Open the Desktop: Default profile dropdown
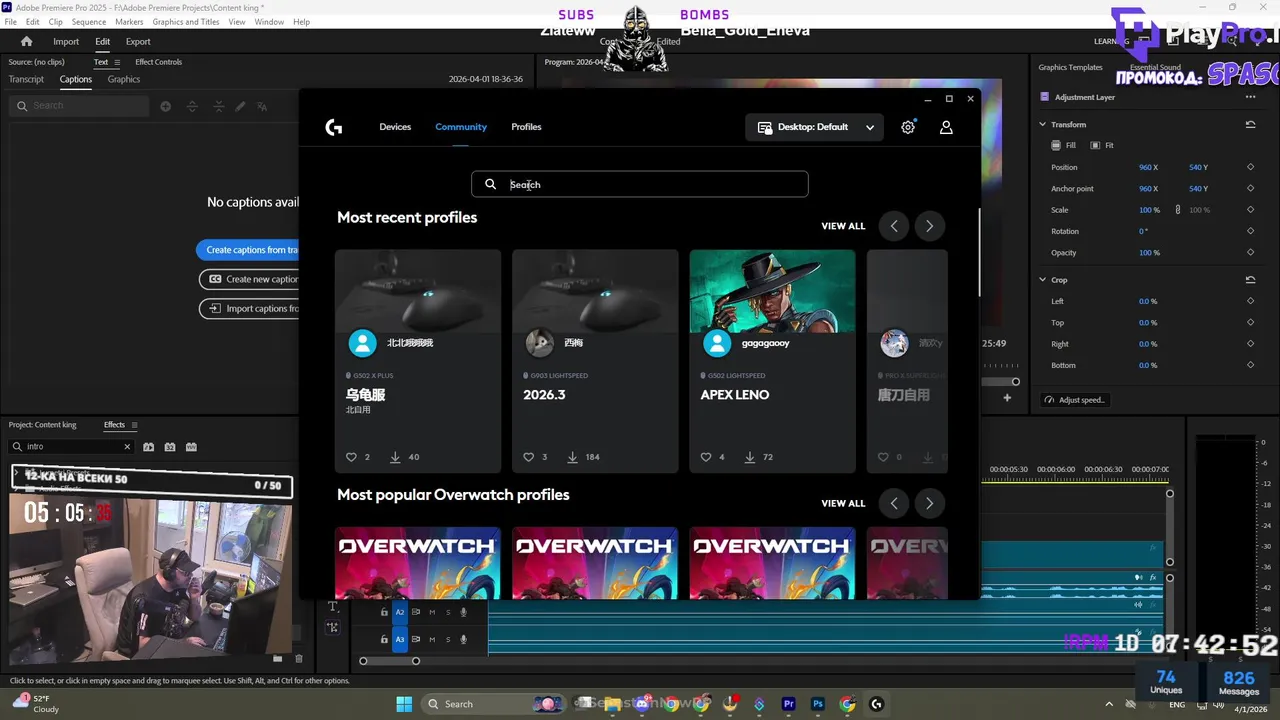The width and height of the screenshot is (1280, 720). 814,127
